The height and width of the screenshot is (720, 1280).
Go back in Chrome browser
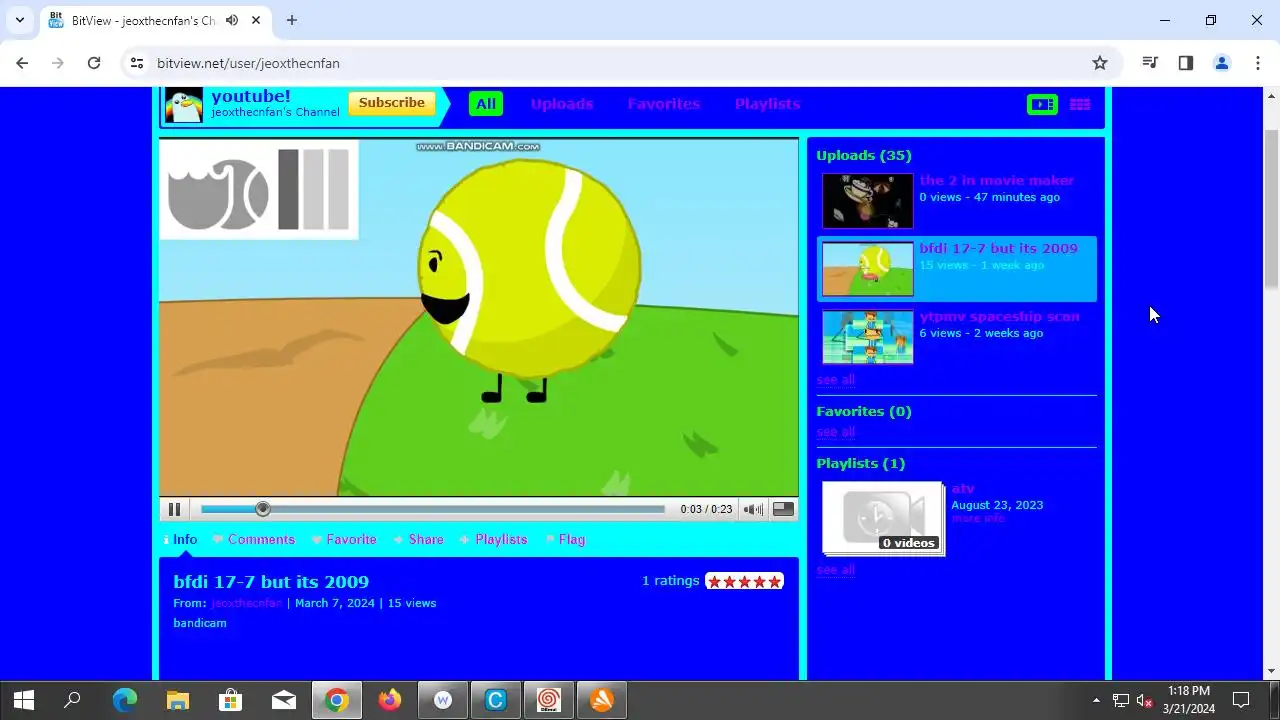22,63
